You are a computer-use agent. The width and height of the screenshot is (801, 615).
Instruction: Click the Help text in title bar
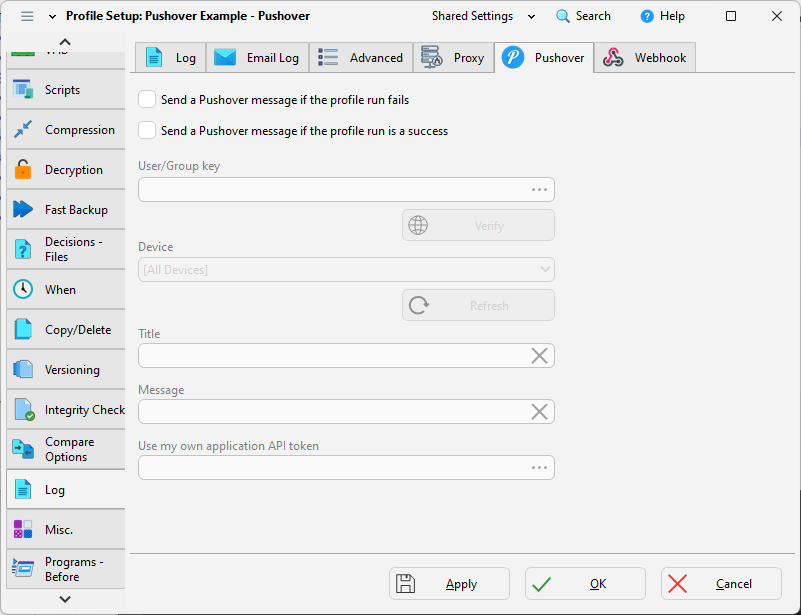coord(672,16)
